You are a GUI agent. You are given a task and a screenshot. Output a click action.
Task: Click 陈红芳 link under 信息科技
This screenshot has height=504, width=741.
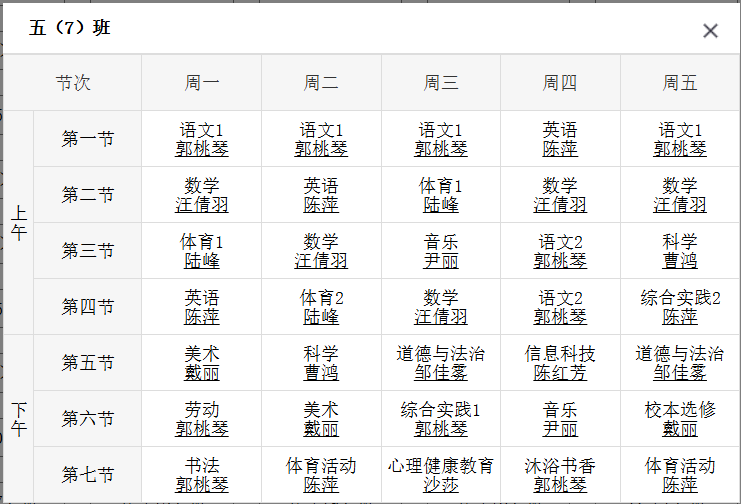560,373
